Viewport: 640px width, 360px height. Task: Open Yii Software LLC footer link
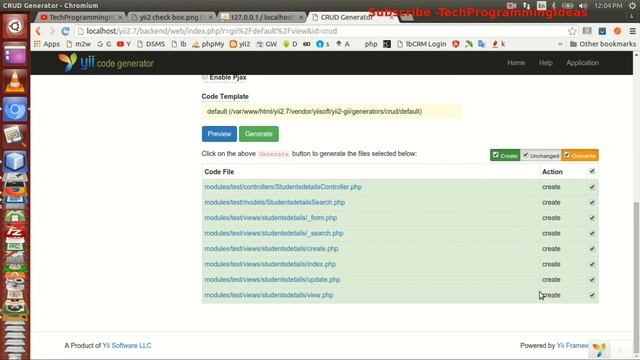pyautogui.click(x=127, y=345)
